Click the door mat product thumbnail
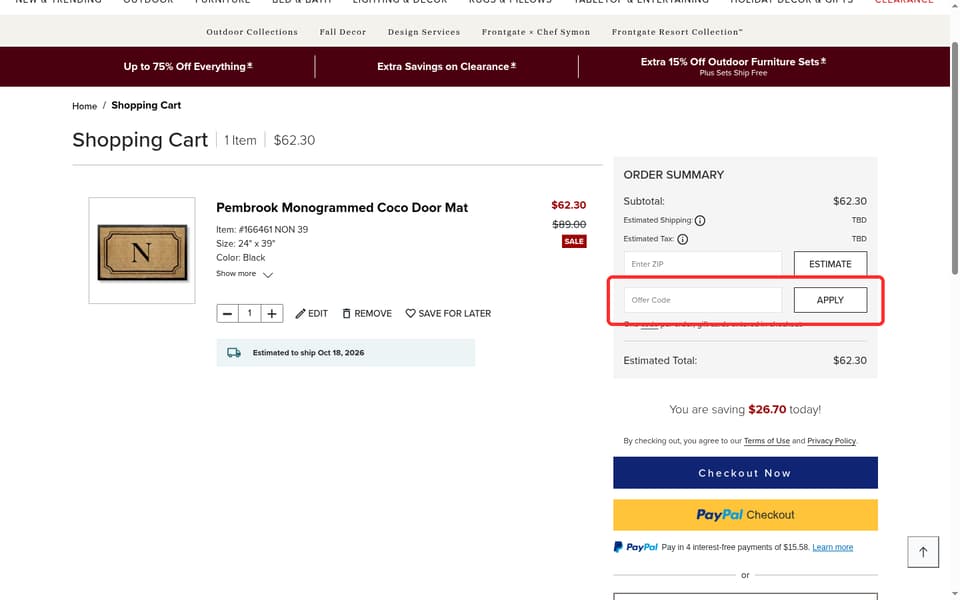This screenshot has width=960, height=600. pos(142,250)
